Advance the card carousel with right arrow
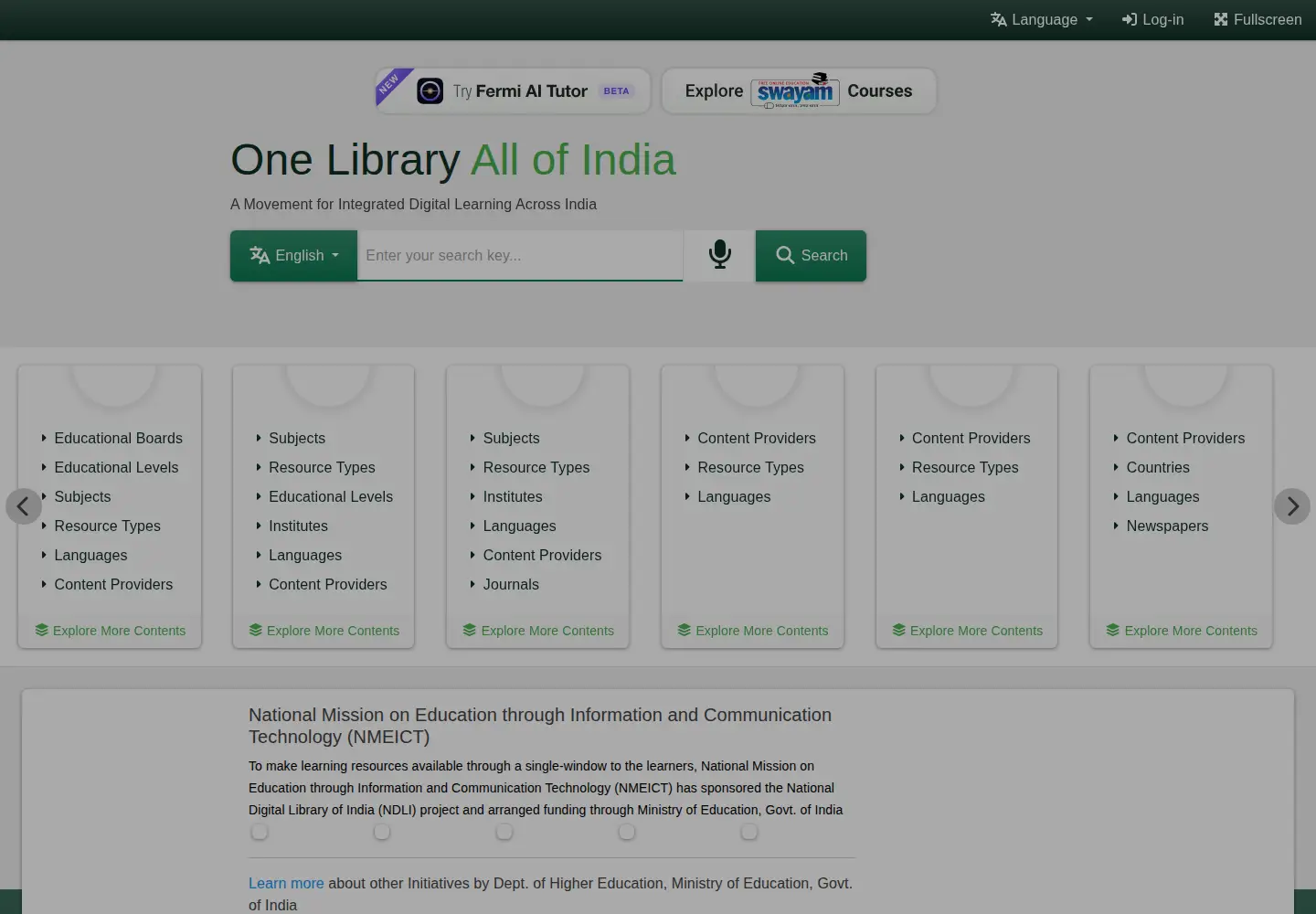1316x914 pixels. (x=1292, y=506)
